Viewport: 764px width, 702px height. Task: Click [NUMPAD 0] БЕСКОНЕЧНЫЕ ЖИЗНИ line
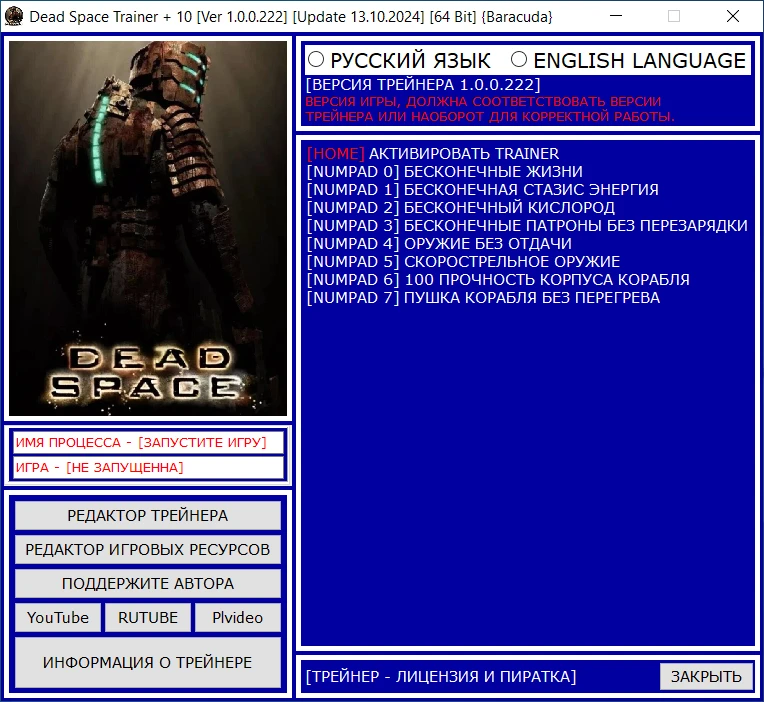pos(444,171)
